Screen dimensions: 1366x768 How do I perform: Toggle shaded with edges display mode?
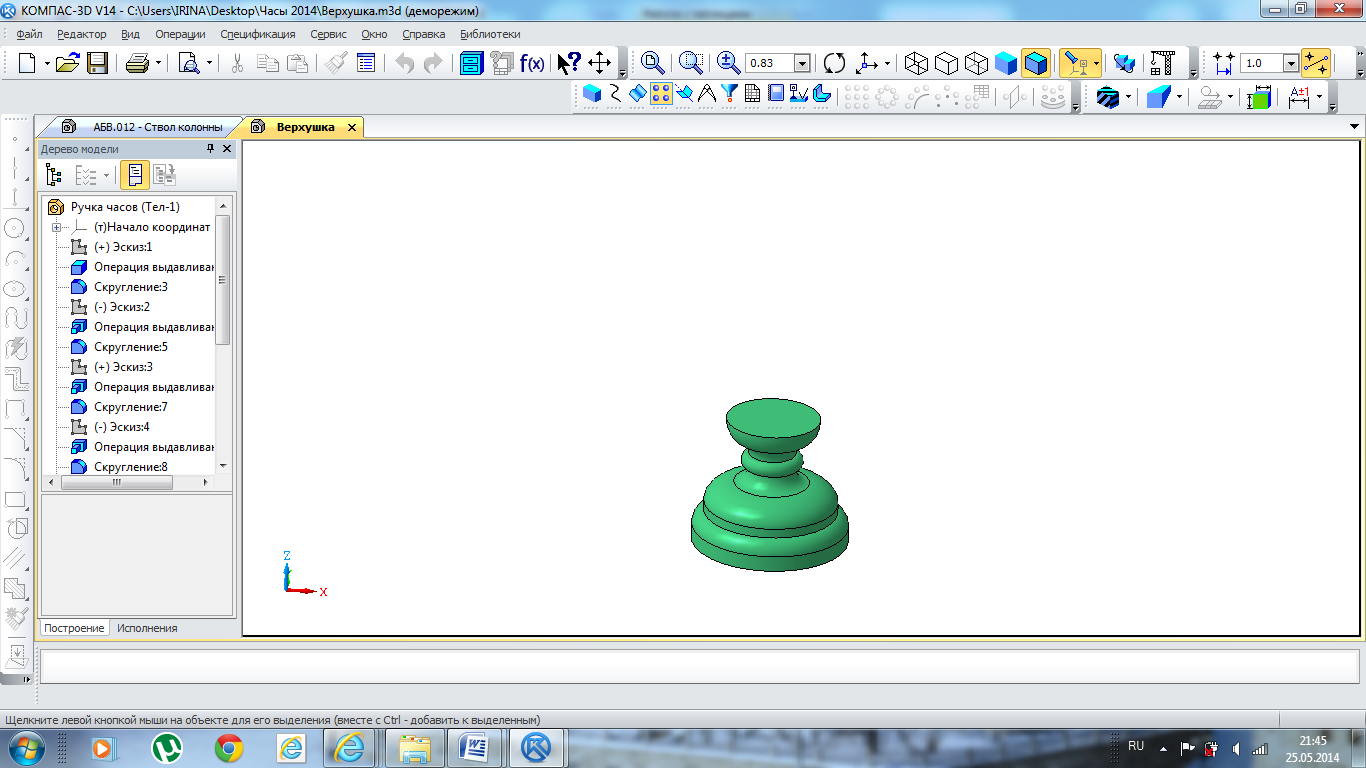tap(1036, 63)
